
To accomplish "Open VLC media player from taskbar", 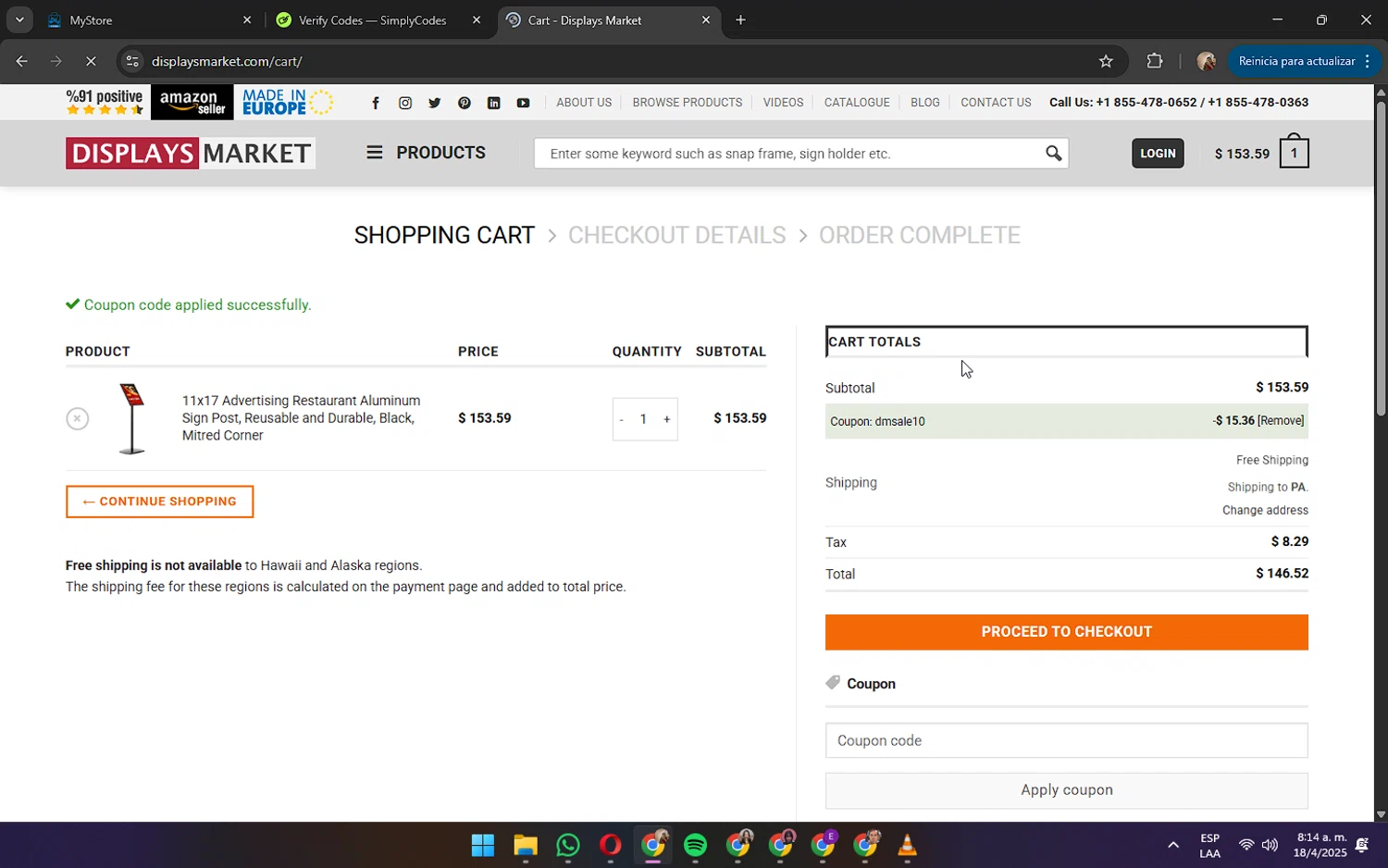I will 908,846.
